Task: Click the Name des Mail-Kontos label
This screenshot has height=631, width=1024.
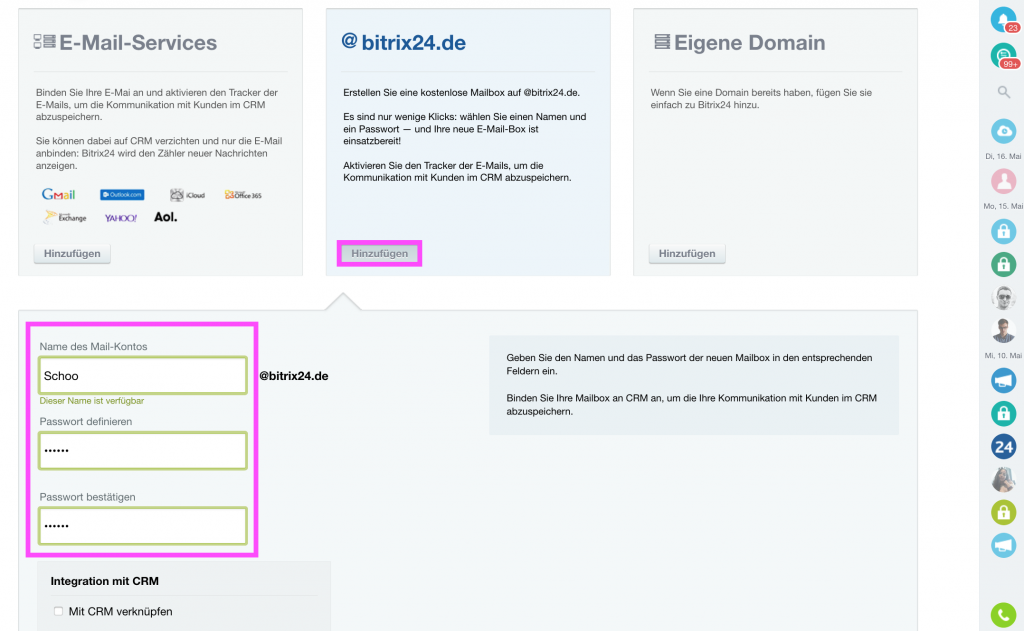Action: (x=93, y=347)
